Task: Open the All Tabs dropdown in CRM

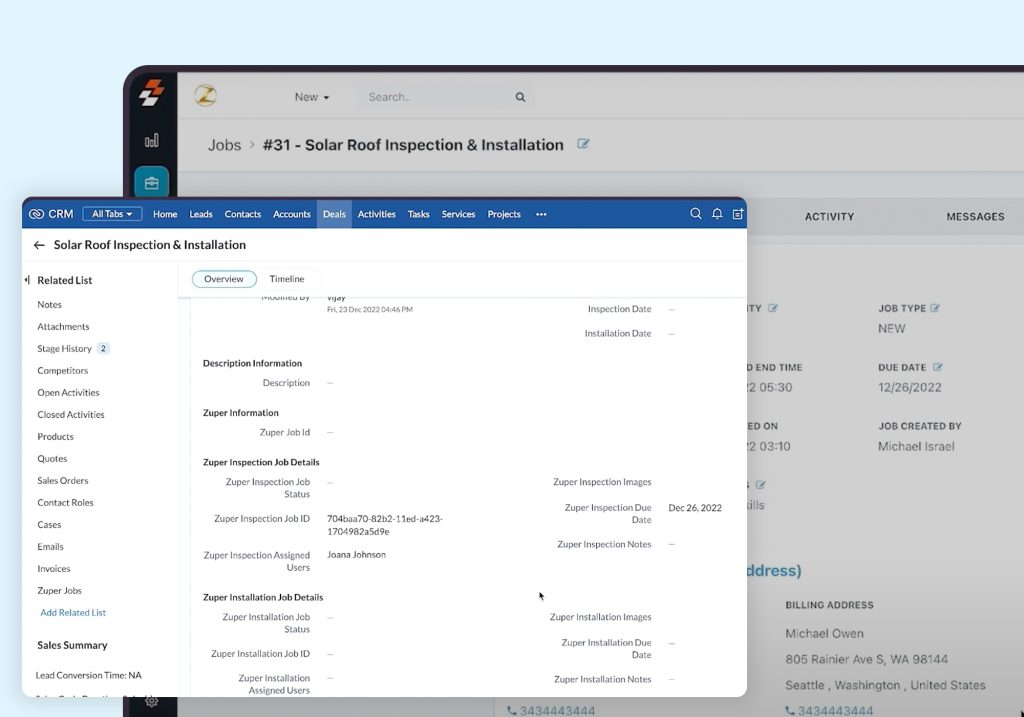Action: (x=112, y=214)
